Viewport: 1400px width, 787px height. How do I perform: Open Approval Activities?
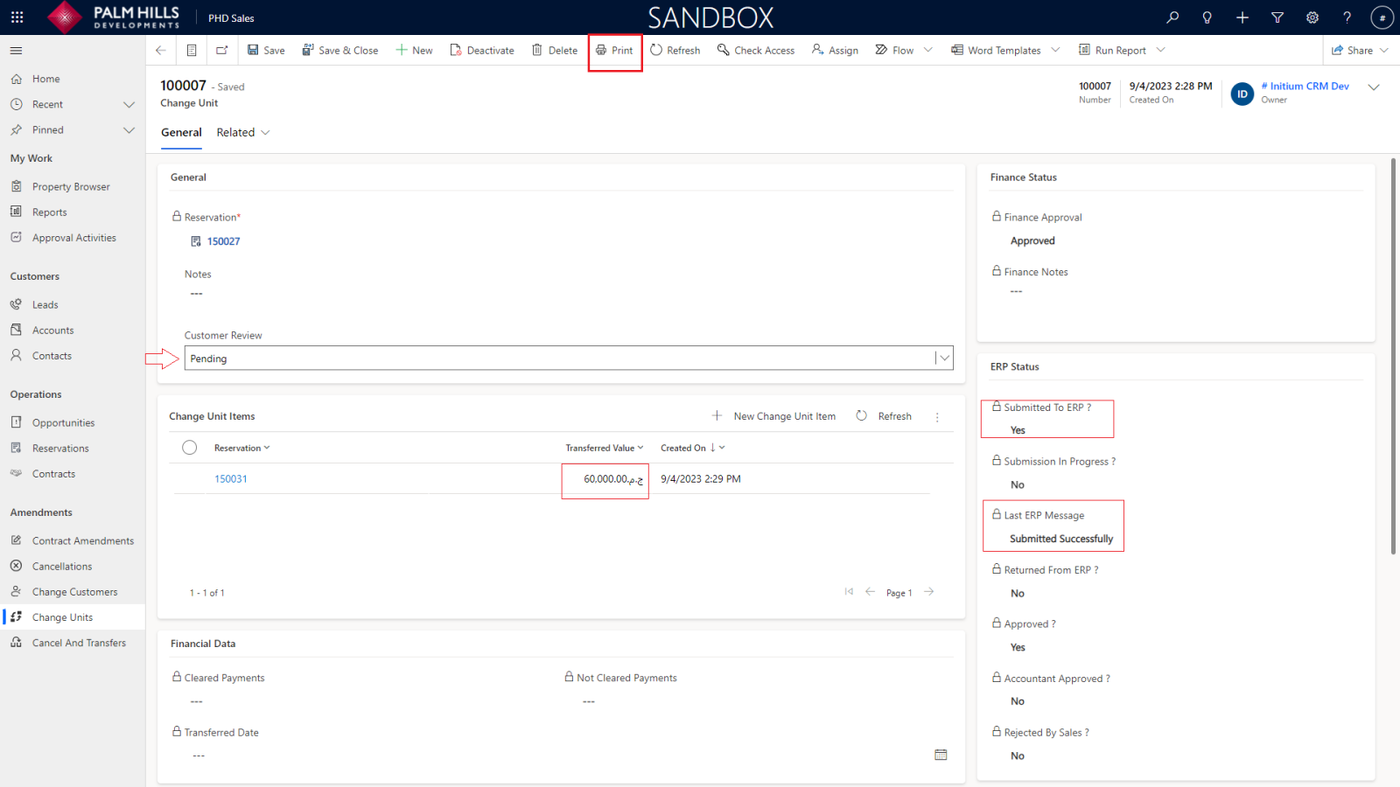click(72, 238)
